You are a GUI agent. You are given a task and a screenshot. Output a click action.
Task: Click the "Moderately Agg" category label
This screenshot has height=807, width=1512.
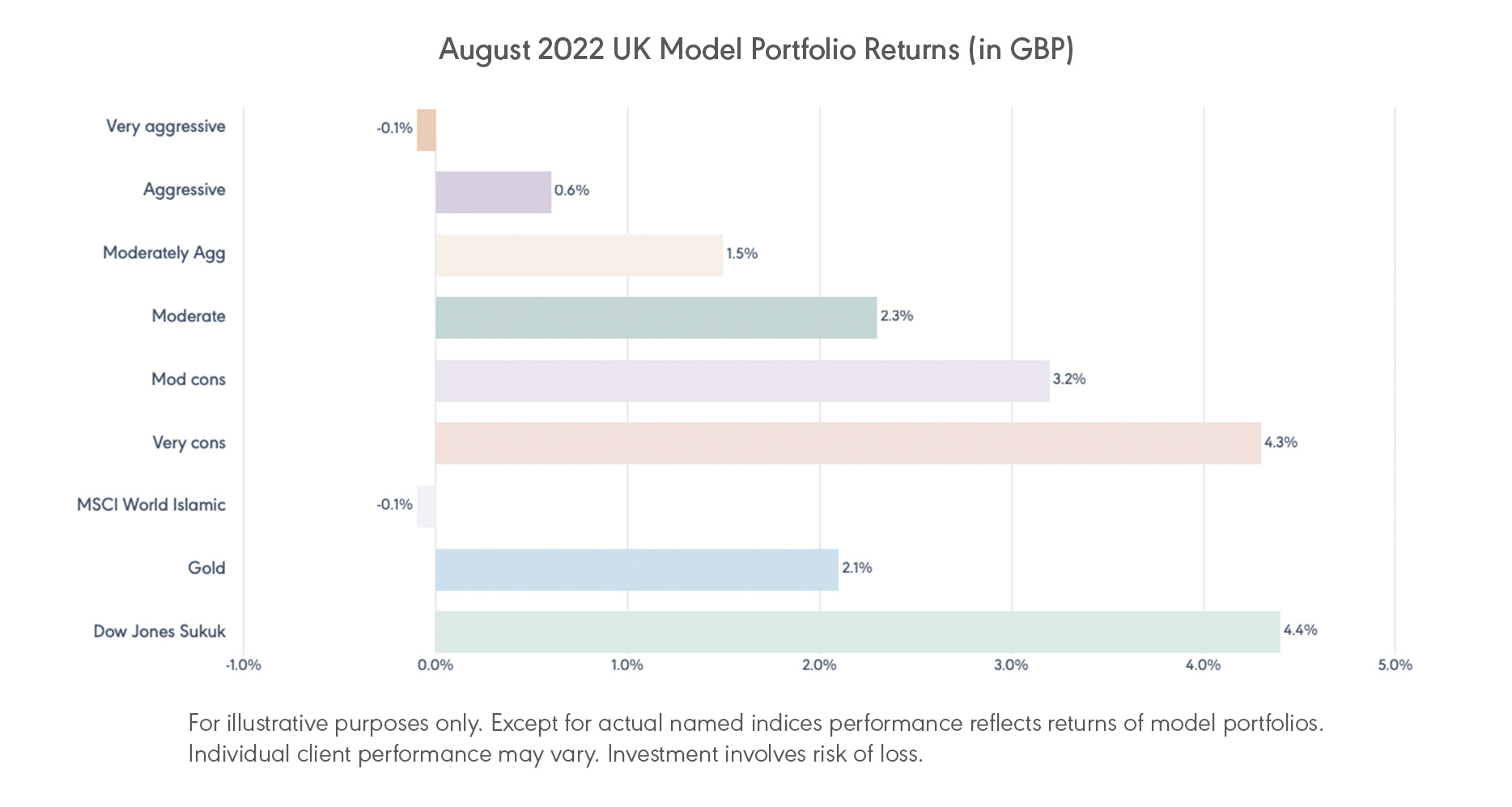click(164, 253)
